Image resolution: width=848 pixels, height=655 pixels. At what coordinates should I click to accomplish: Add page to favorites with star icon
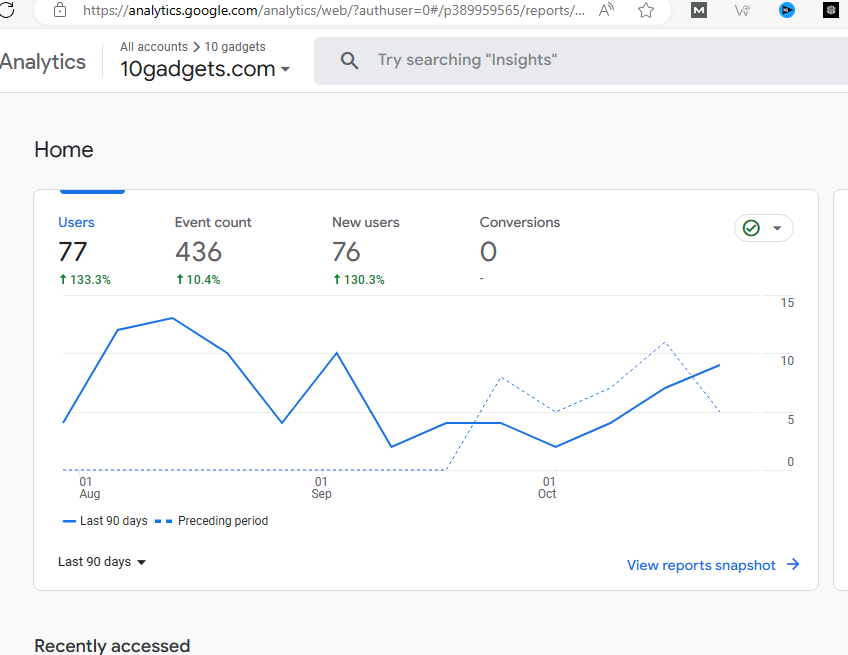(x=646, y=10)
